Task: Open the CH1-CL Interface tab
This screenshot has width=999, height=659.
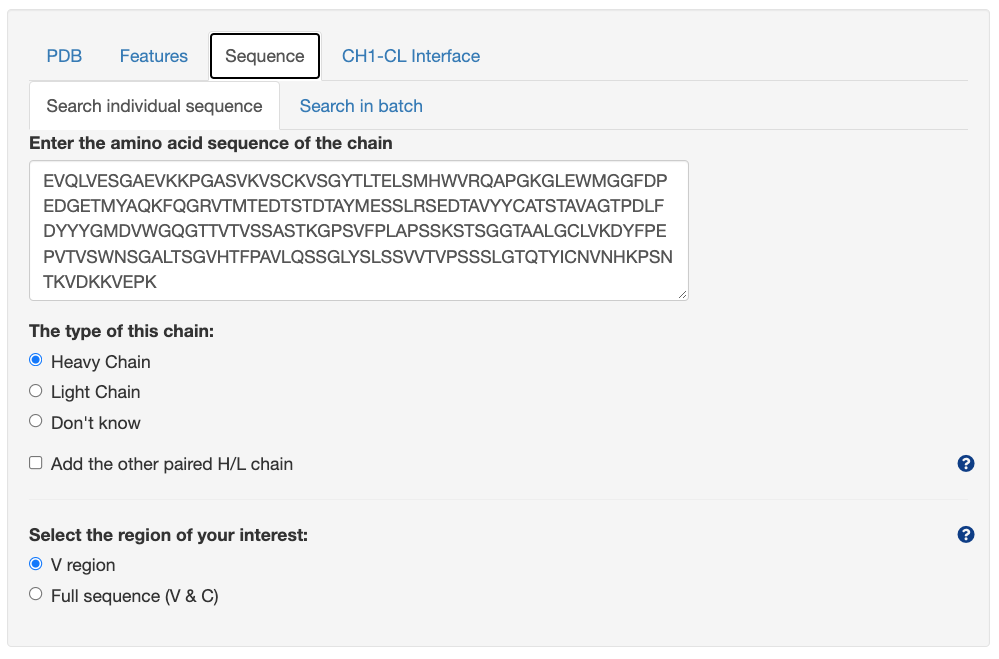Action: [x=410, y=56]
